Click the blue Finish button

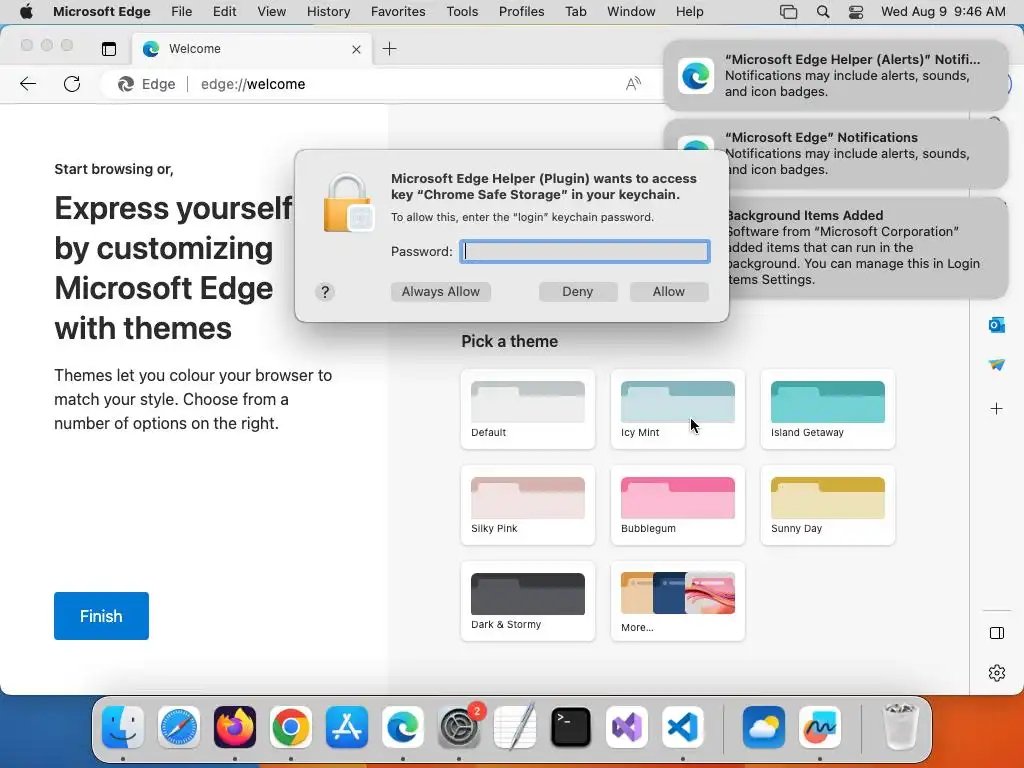[101, 616]
